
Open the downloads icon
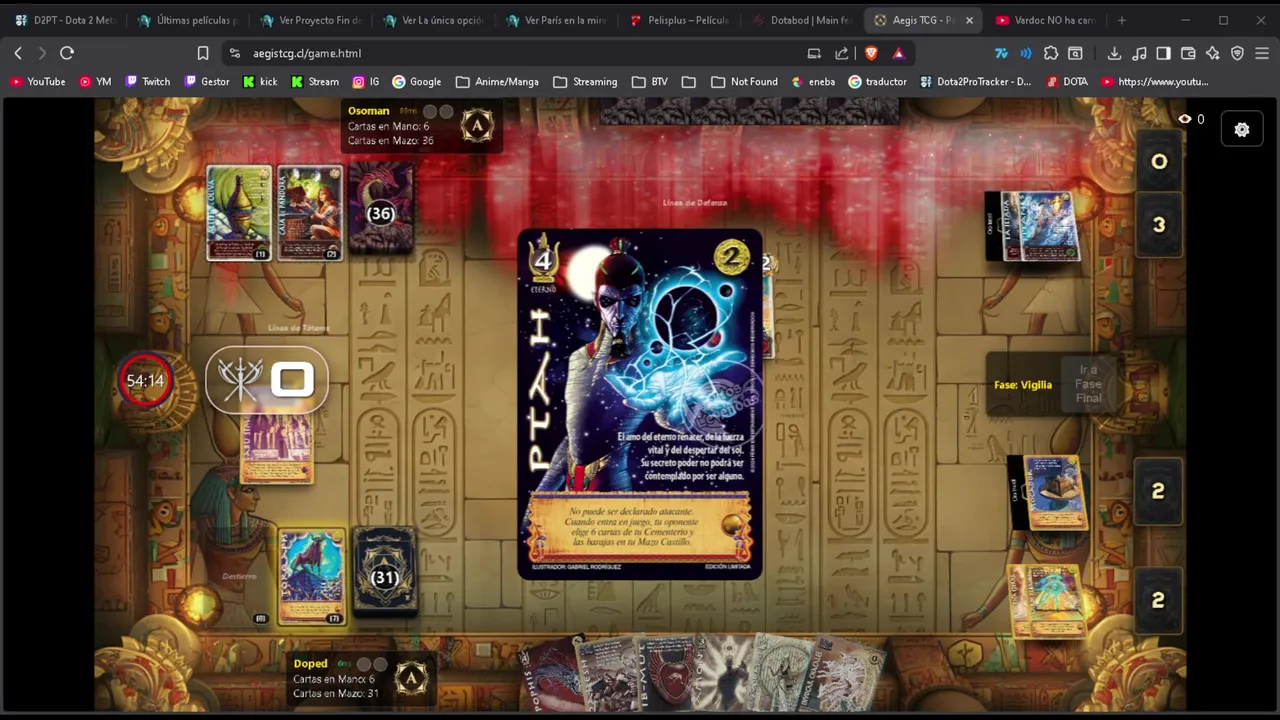pos(1114,53)
